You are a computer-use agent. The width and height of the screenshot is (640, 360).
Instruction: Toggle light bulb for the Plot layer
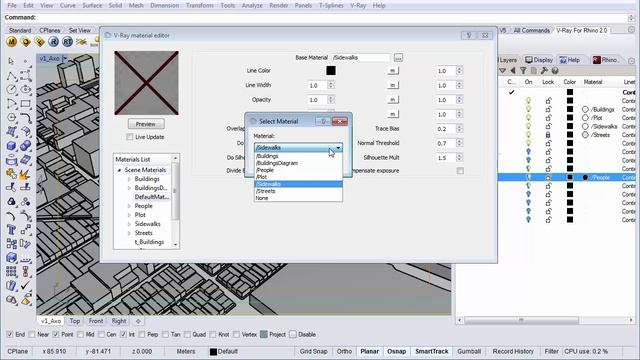coord(528,118)
